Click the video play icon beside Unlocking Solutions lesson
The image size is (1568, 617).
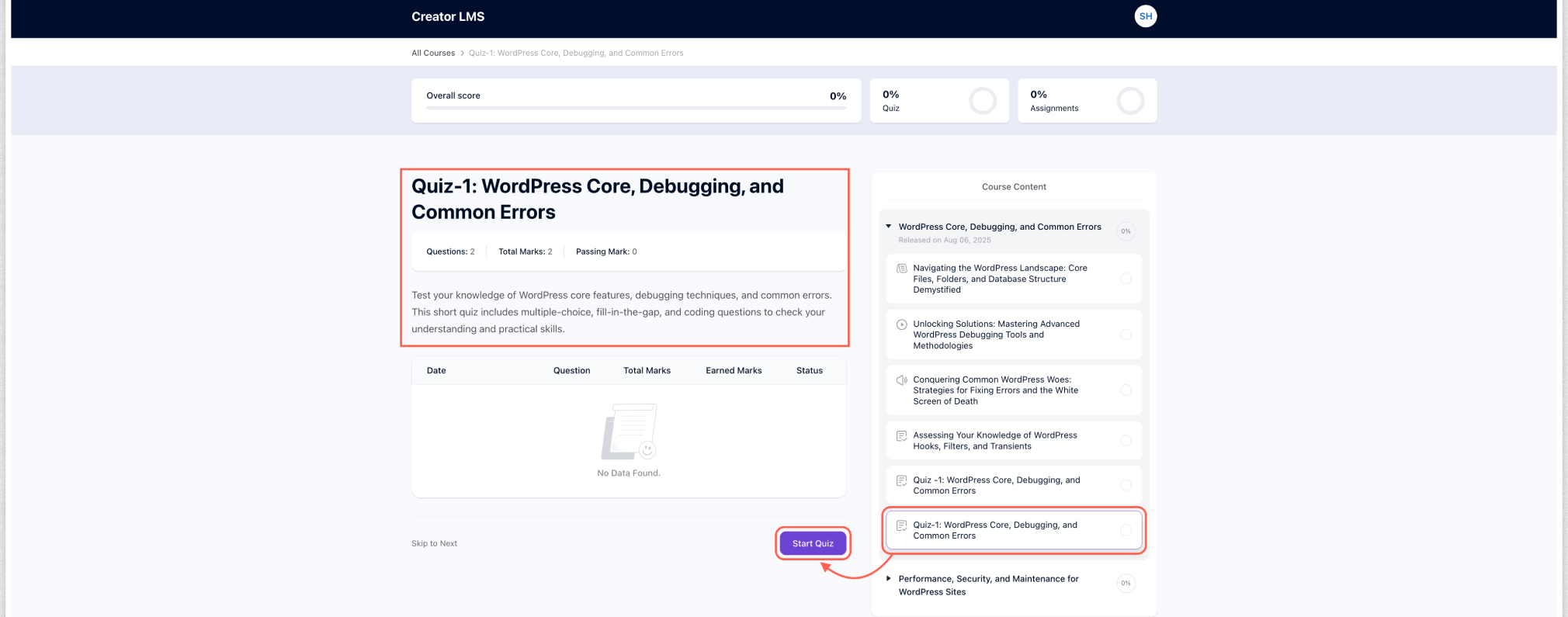pos(901,324)
